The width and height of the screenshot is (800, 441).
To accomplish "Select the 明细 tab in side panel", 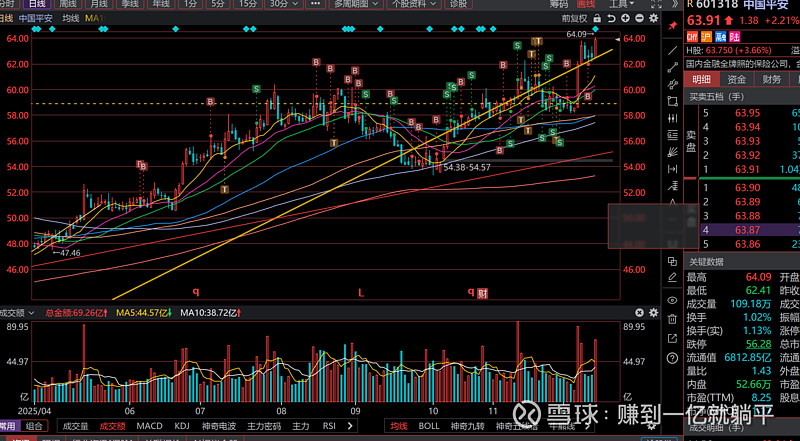I will click(702, 79).
